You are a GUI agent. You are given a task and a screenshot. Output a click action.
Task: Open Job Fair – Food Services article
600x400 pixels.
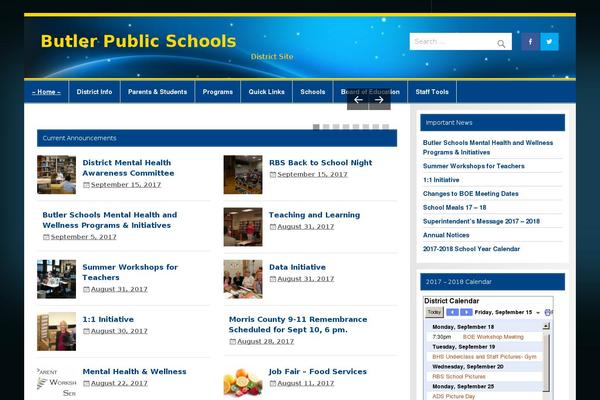click(318, 372)
